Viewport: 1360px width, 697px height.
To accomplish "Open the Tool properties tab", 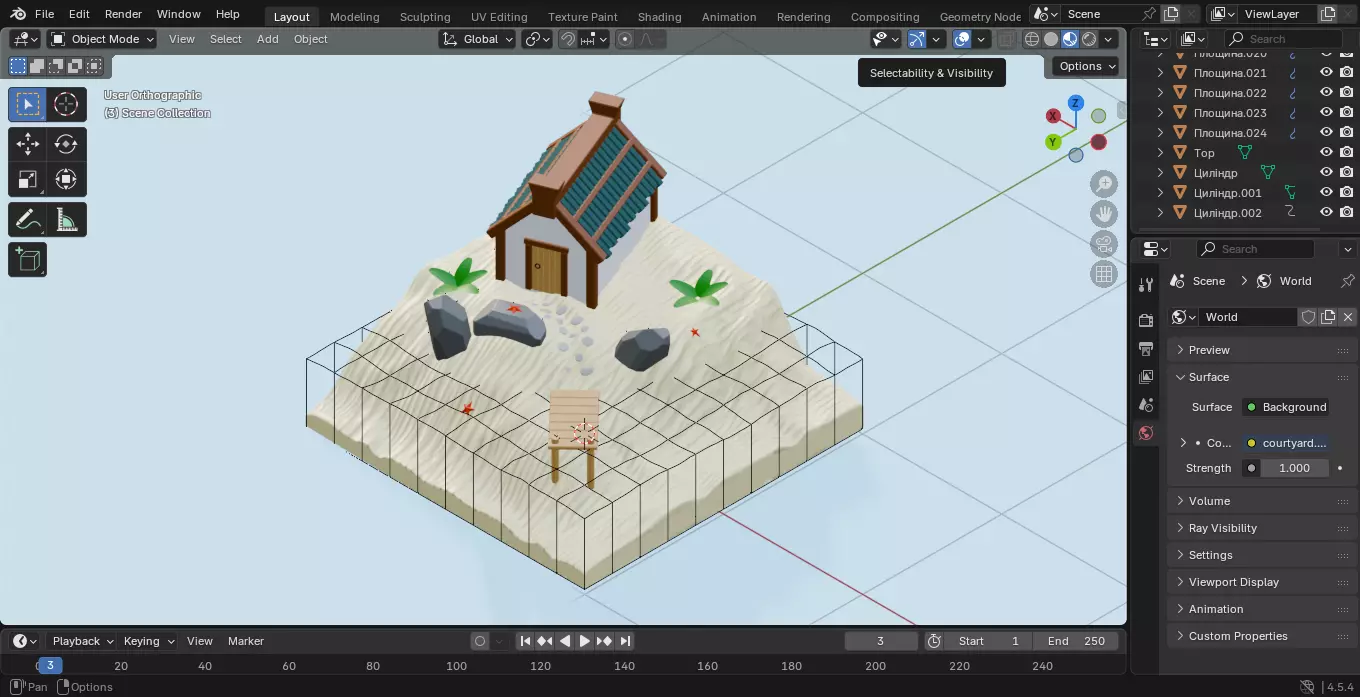I will (x=1146, y=285).
